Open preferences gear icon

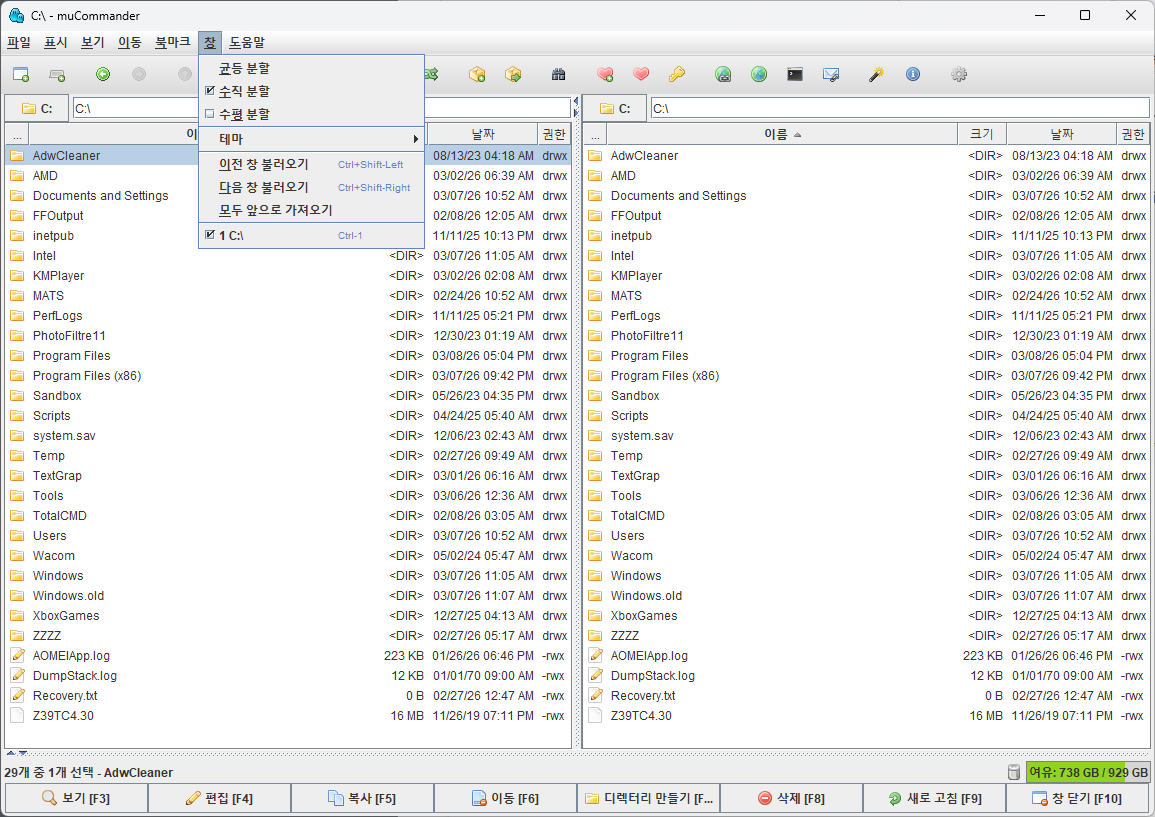pyautogui.click(x=958, y=74)
